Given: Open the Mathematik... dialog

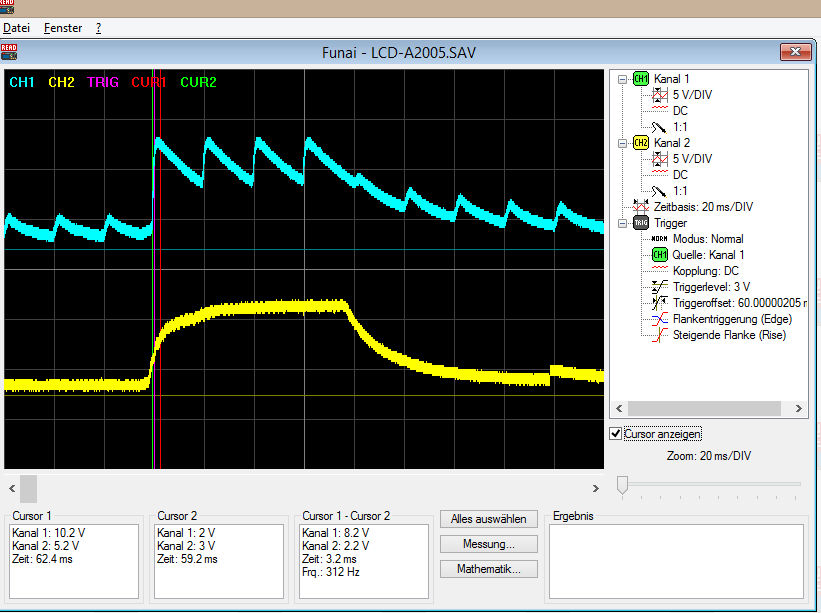Looking at the screenshot, I should pyautogui.click(x=489, y=569).
